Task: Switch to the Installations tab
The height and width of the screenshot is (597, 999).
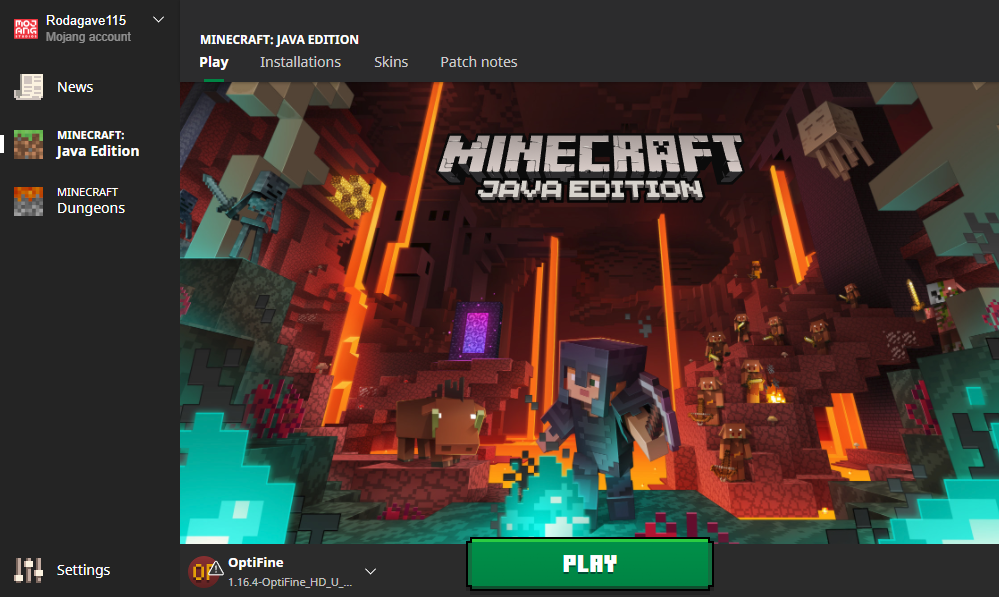Action: (300, 62)
